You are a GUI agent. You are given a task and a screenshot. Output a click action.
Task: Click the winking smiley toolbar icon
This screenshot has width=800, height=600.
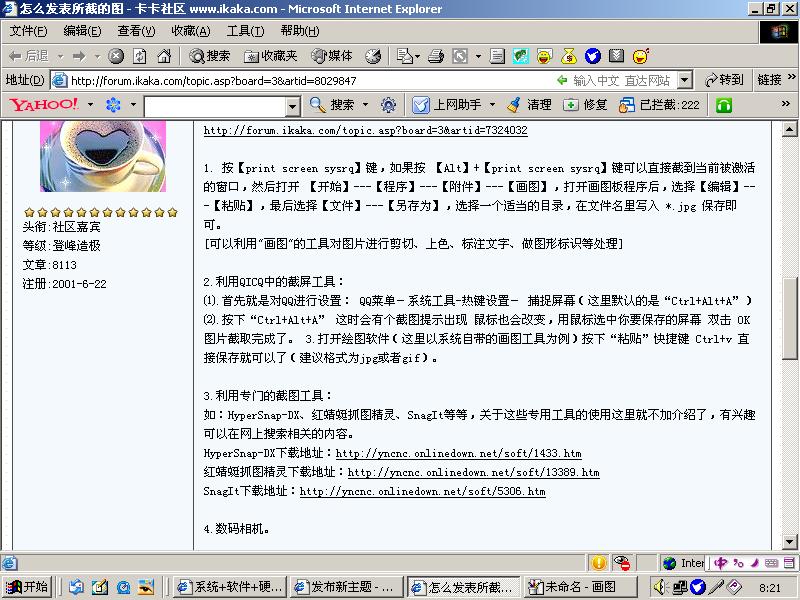(641, 56)
